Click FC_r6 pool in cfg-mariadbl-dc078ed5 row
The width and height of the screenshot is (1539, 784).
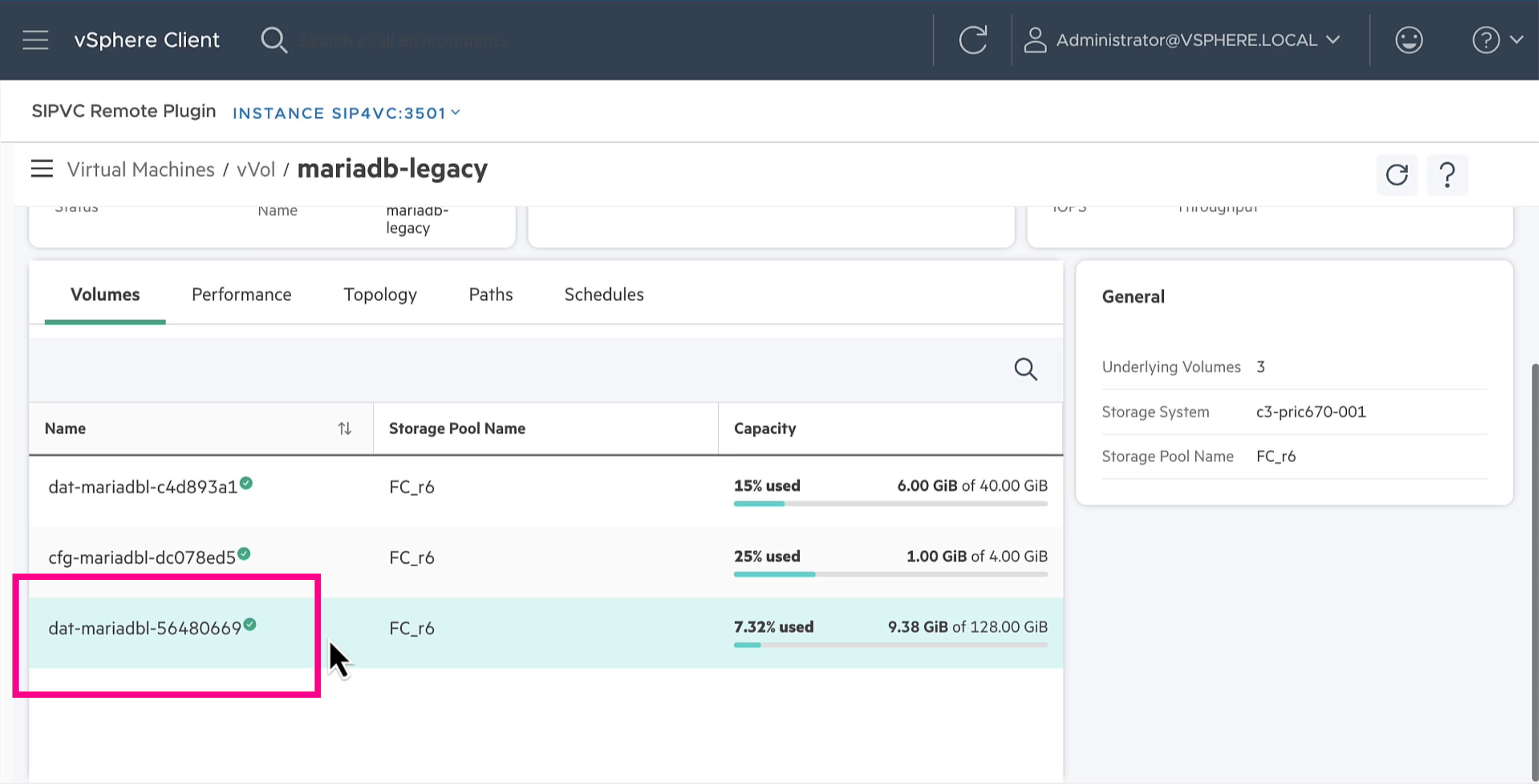pyautogui.click(x=411, y=558)
